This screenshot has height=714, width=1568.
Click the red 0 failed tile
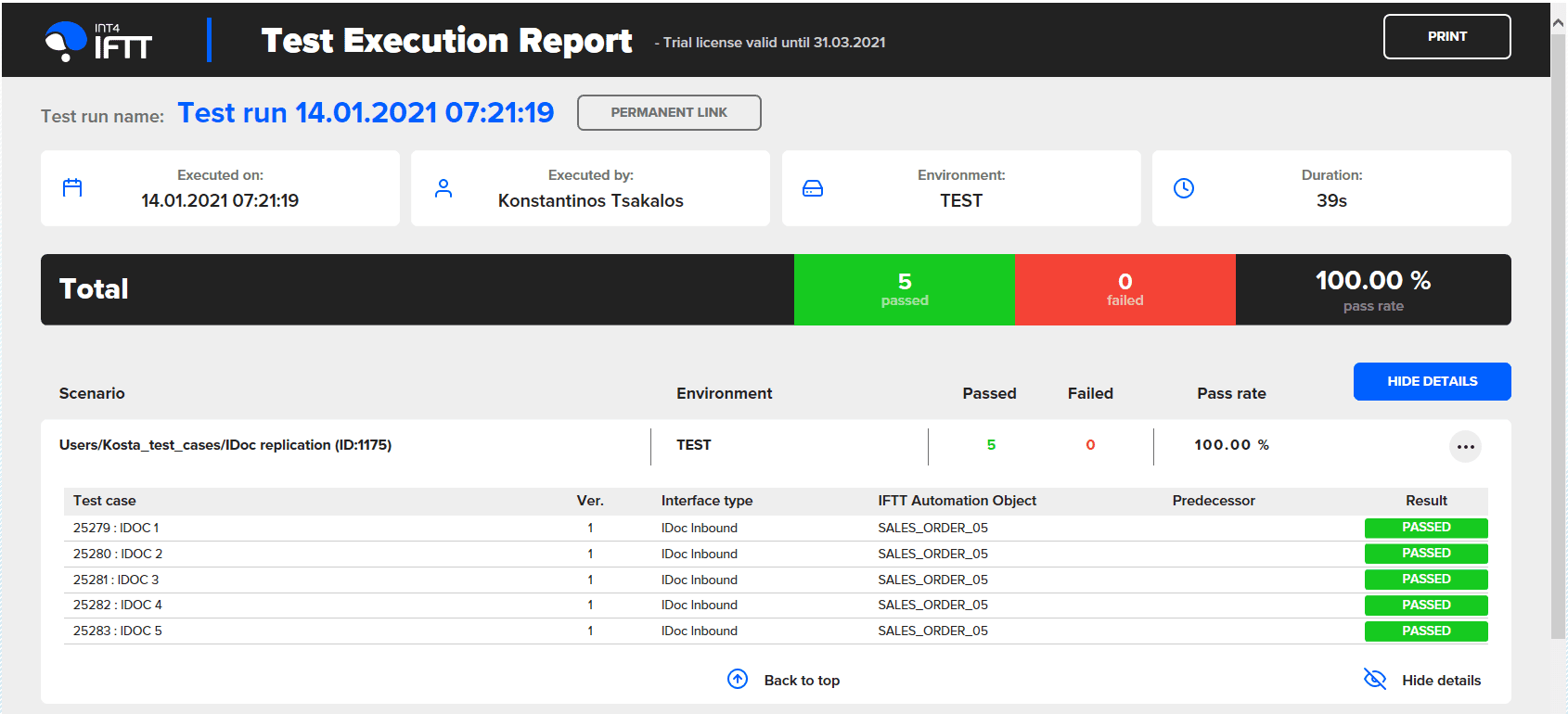1125,289
